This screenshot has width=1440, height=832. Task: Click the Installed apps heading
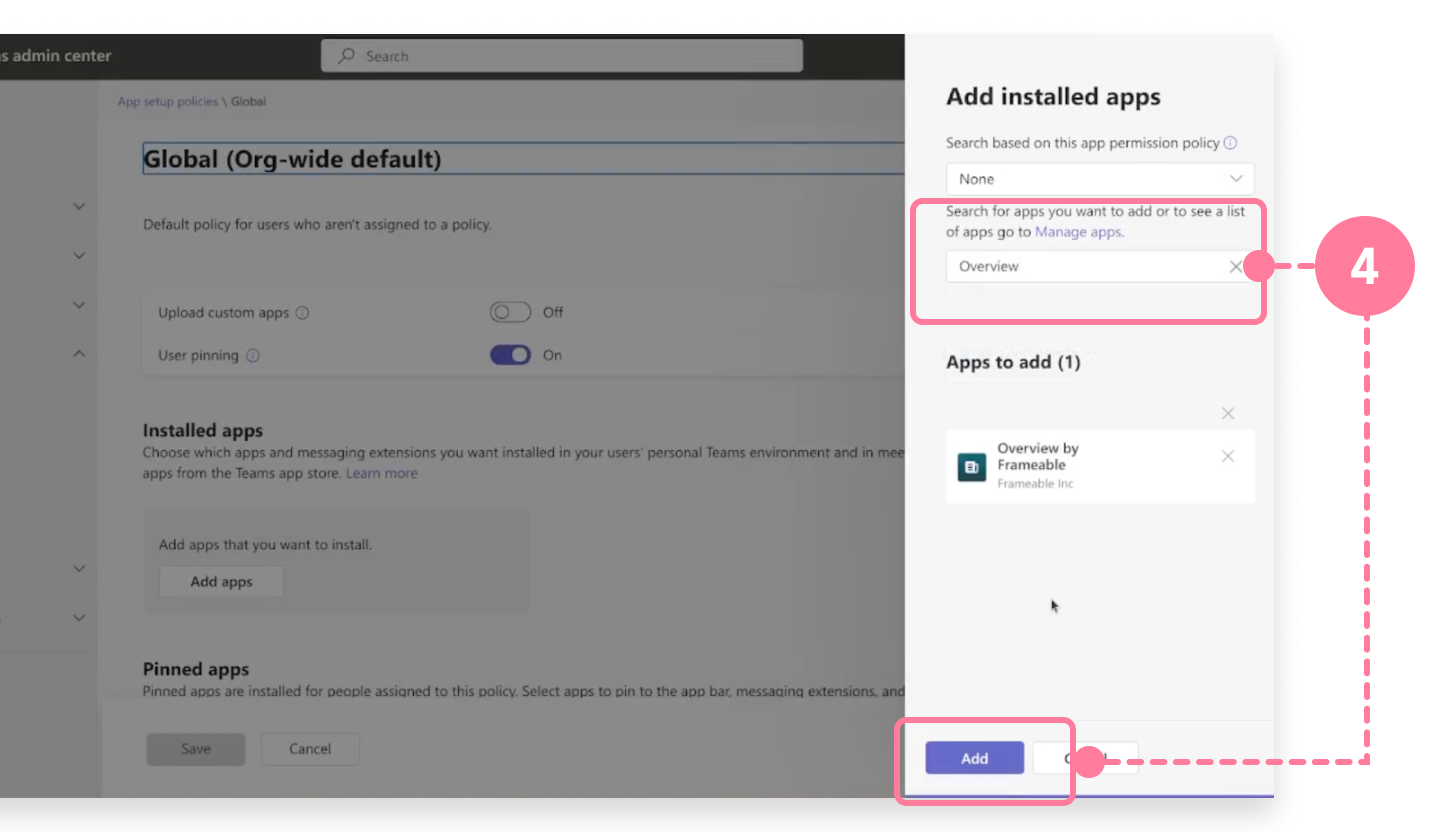(203, 431)
